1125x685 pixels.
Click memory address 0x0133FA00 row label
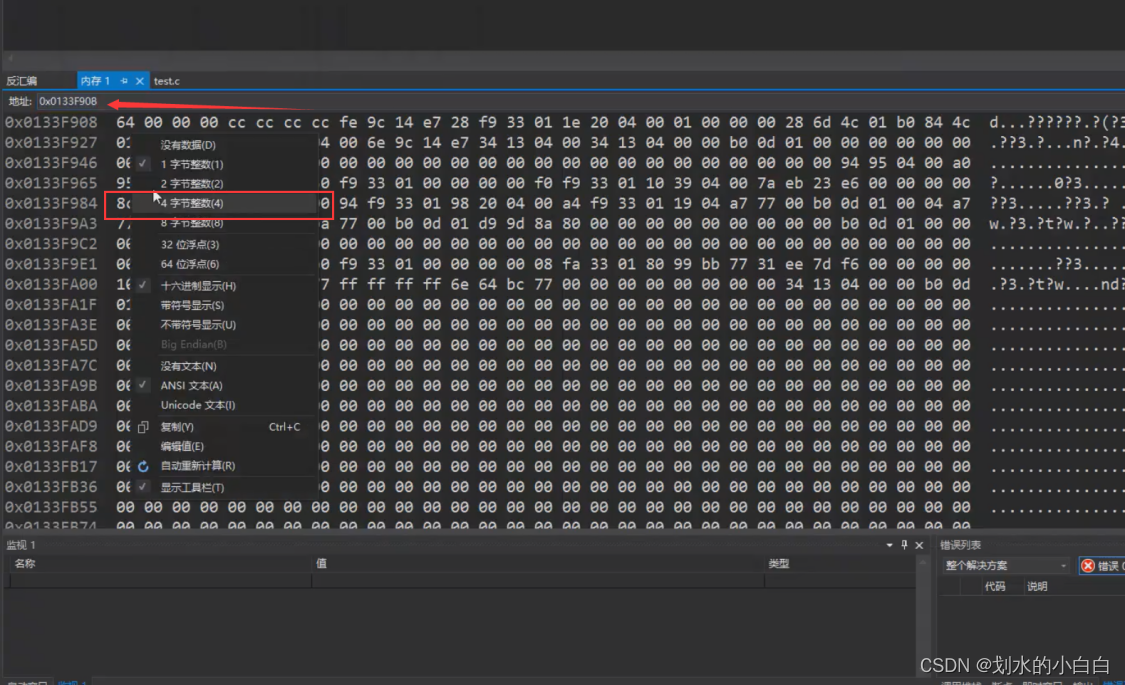click(51, 285)
